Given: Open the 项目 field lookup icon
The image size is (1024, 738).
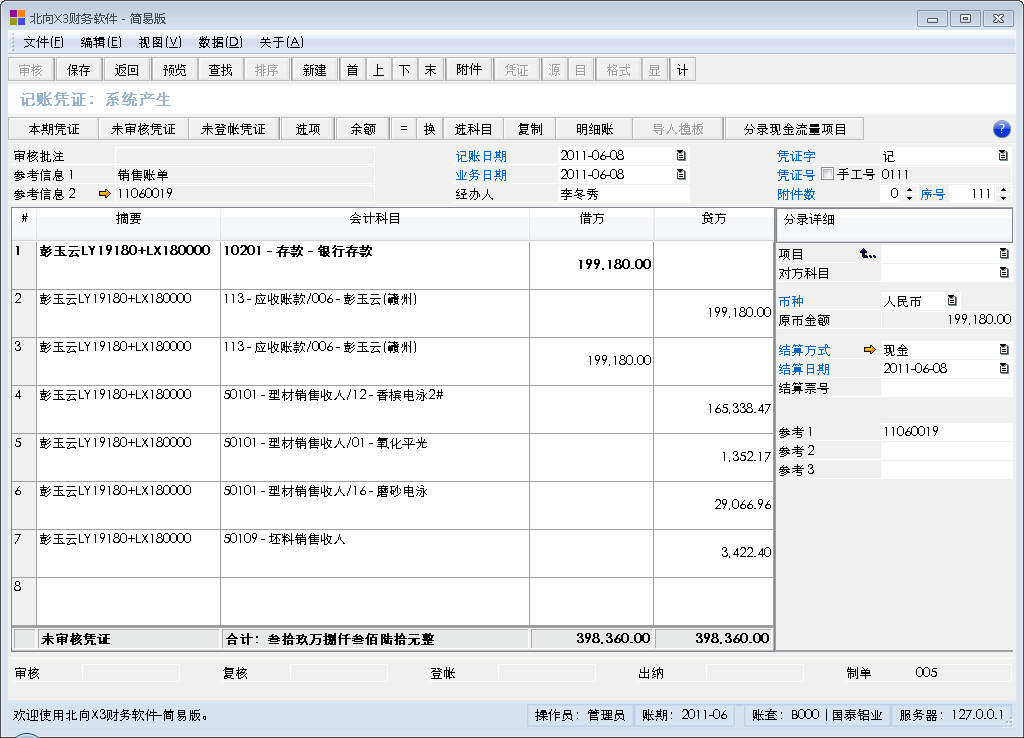Looking at the screenshot, I should click(1004, 253).
